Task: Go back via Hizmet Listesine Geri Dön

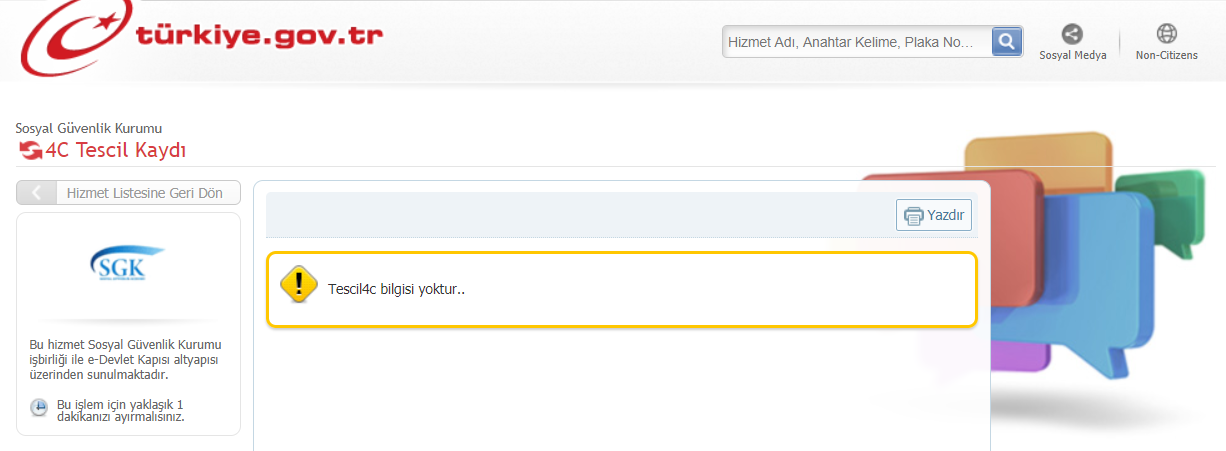Action: 144,193
